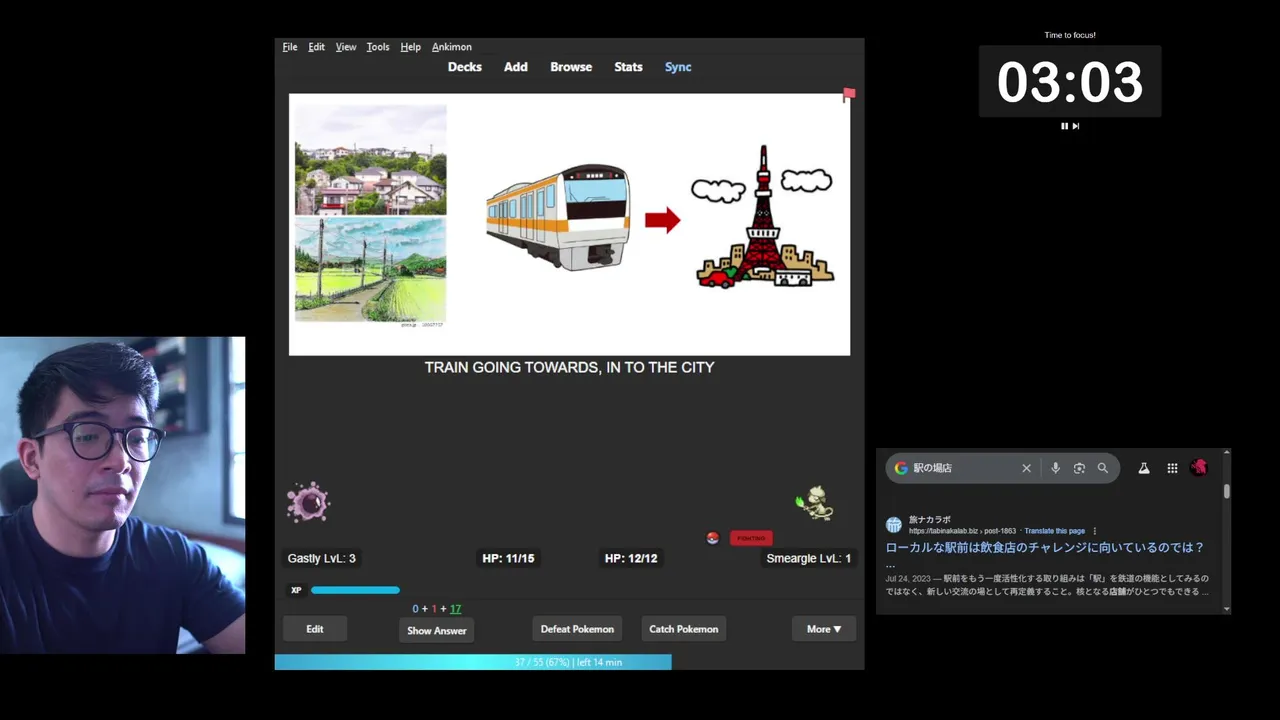1280x720 pixels.
Task: Click the XP label icon
Action: click(x=296, y=590)
